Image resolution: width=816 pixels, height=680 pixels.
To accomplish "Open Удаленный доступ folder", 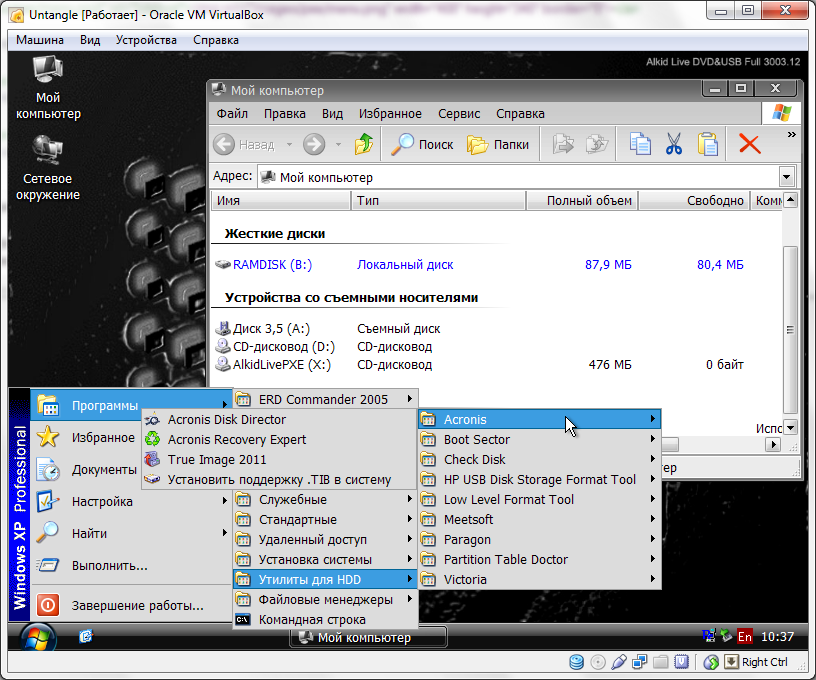I will (x=325, y=540).
